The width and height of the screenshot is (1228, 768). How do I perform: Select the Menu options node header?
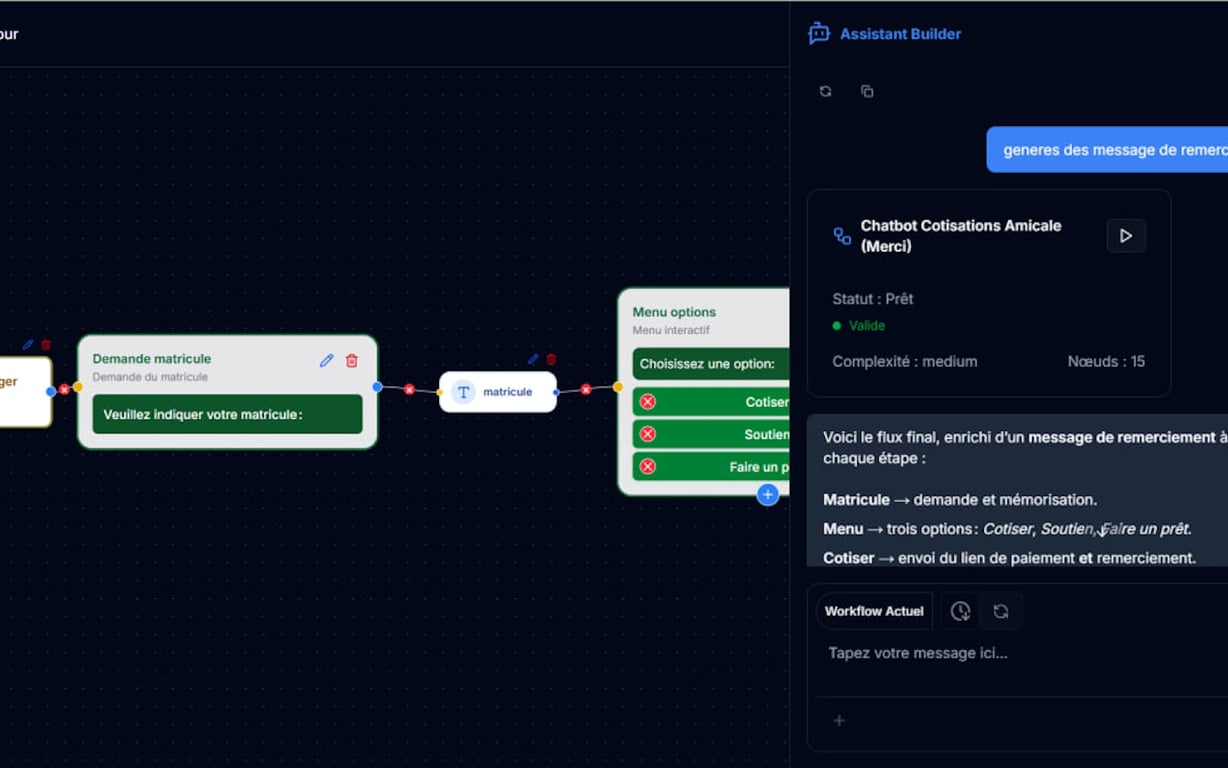[x=674, y=311]
